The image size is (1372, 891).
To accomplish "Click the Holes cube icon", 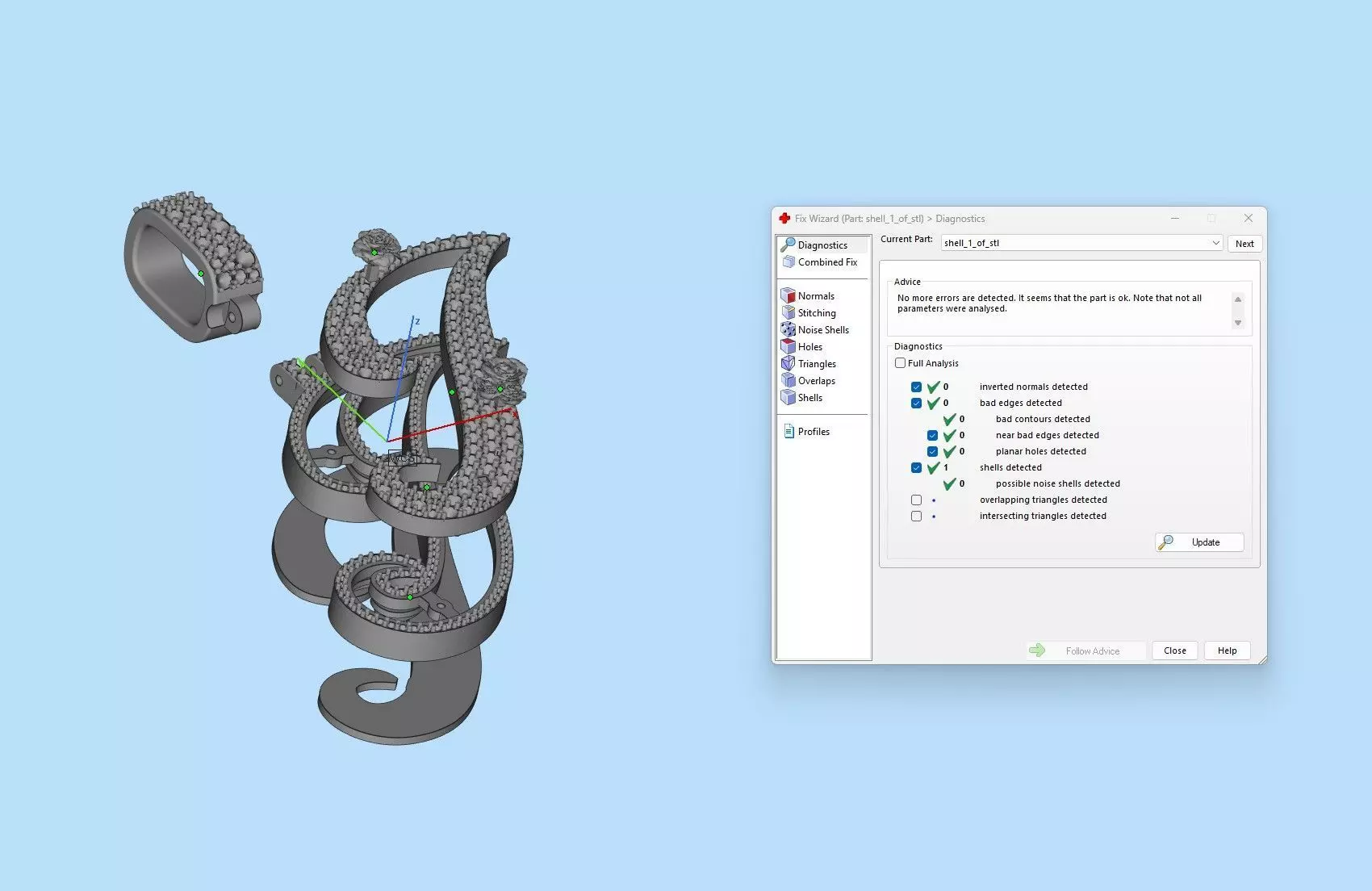I will coord(788,347).
